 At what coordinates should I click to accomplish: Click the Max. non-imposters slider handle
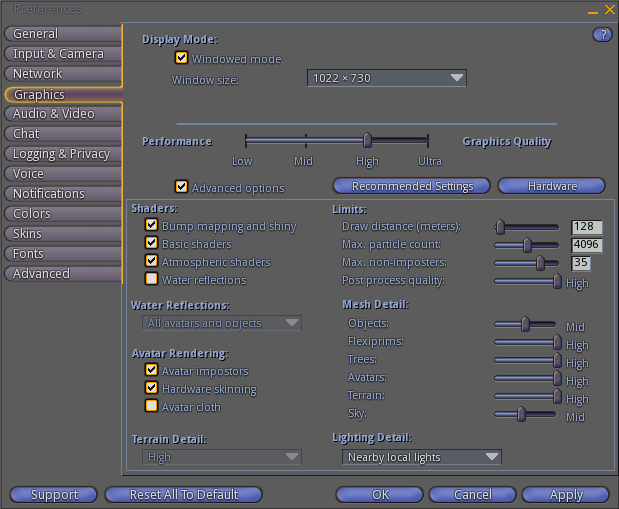pos(540,263)
